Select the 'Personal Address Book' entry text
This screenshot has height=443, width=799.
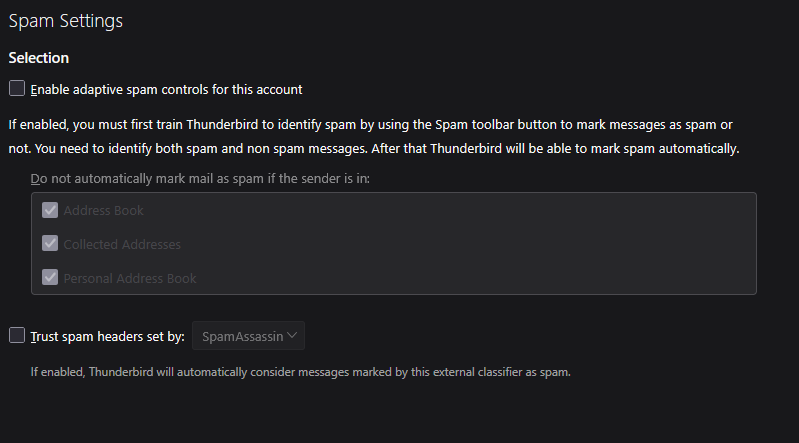(130, 278)
